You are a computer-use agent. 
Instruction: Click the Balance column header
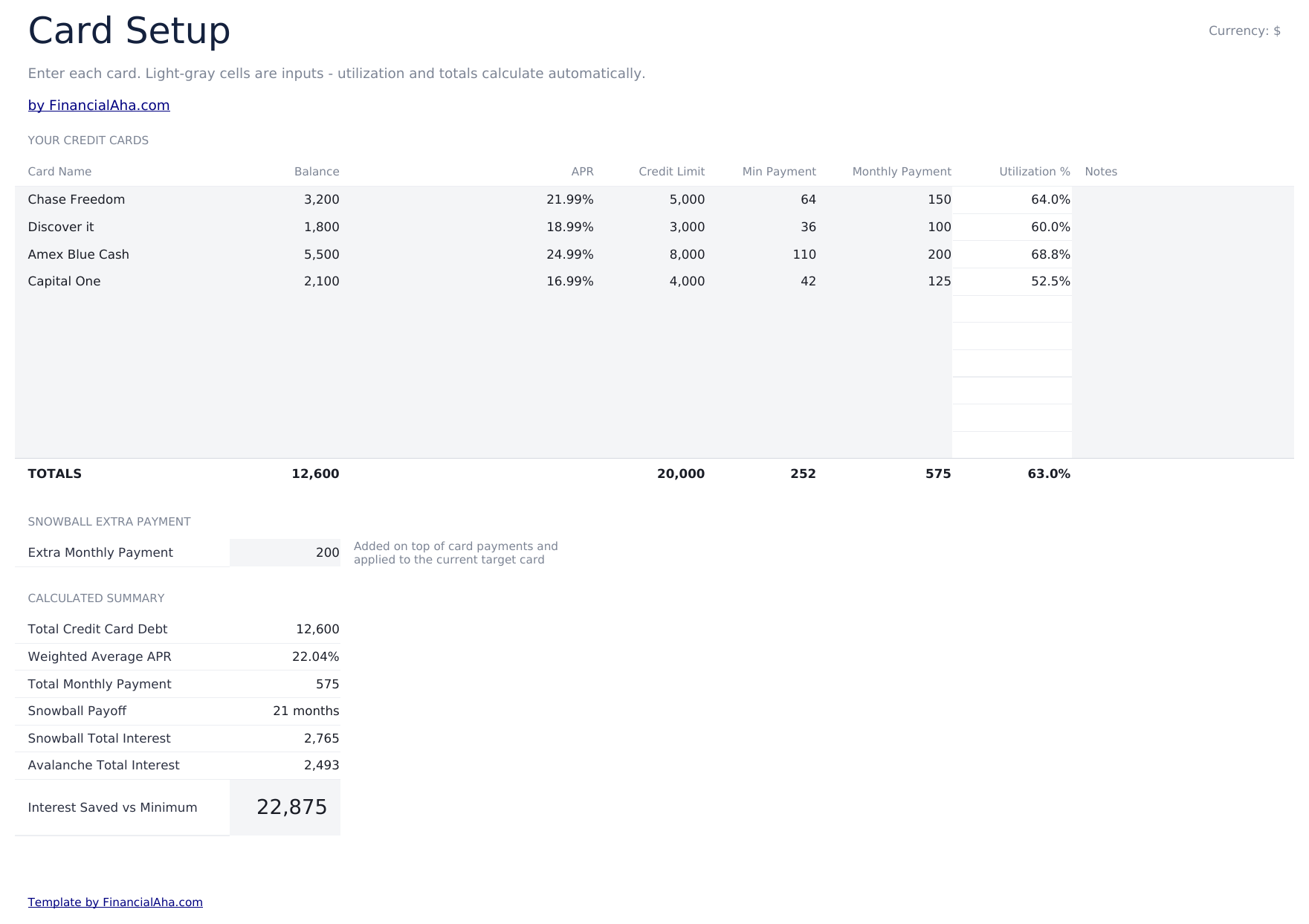point(317,172)
